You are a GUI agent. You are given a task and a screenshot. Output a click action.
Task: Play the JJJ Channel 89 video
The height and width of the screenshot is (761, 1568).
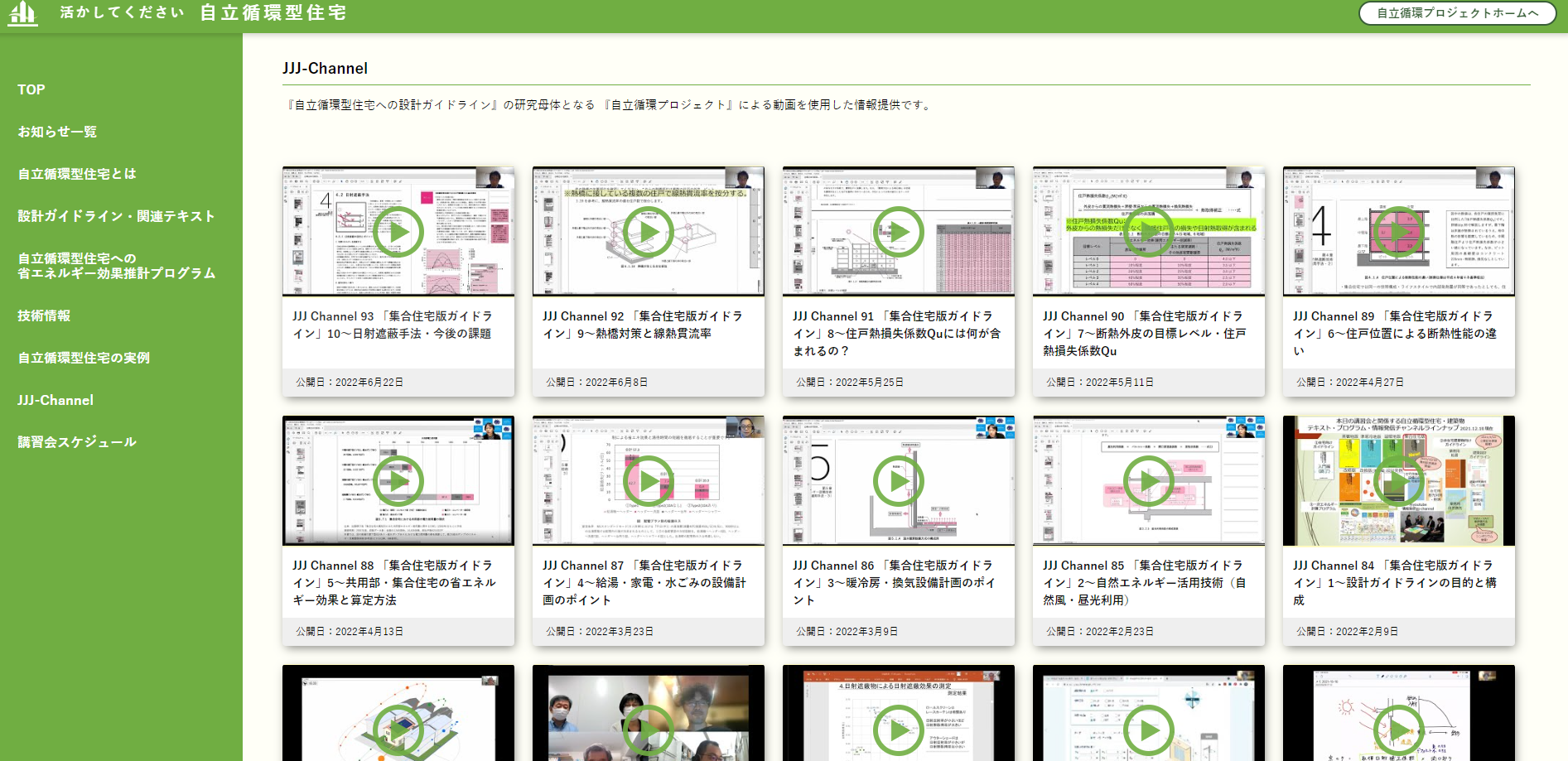click(x=1399, y=232)
